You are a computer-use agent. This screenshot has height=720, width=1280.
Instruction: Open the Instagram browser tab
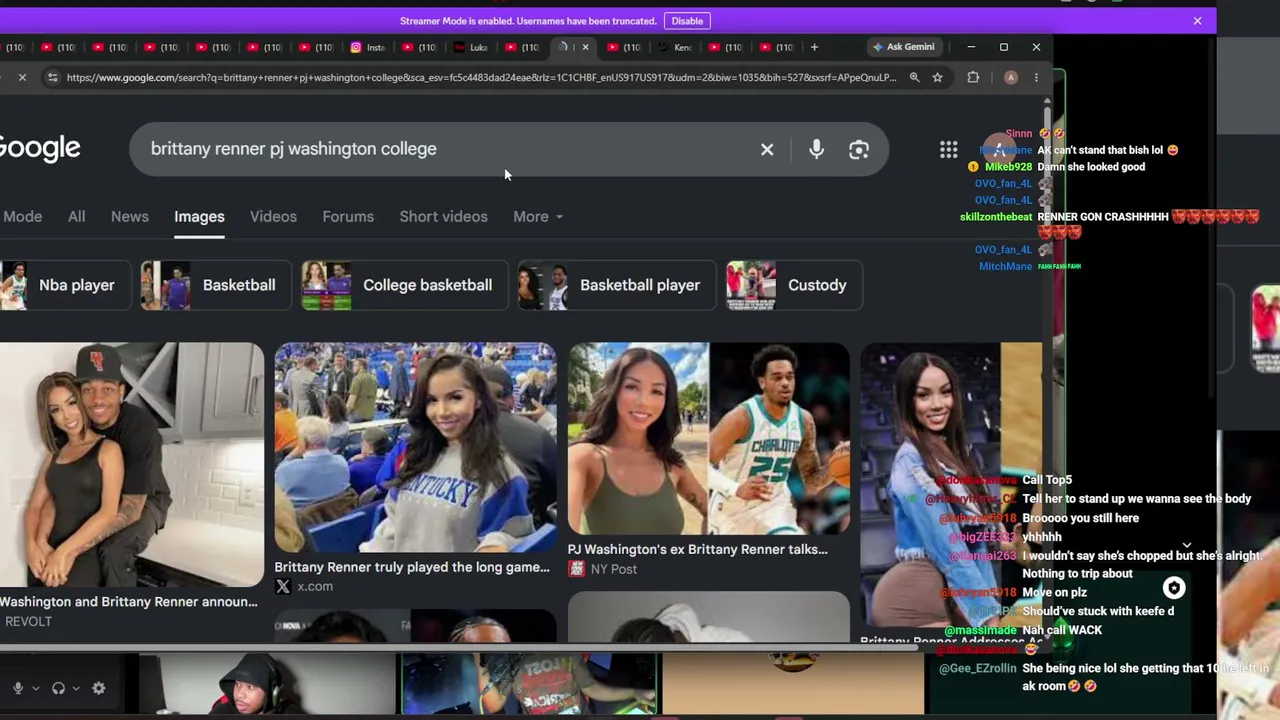367,47
